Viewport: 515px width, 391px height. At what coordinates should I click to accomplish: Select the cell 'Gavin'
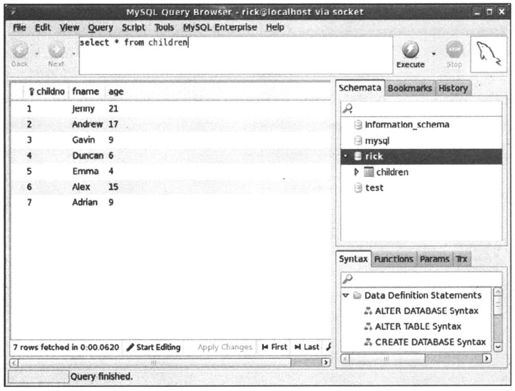83,140
